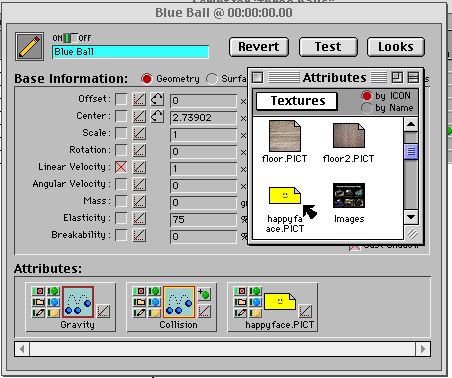Click happyface.PICT's pencil mini icon
This screenshot has width=452, height=378.
coord(240,313)
